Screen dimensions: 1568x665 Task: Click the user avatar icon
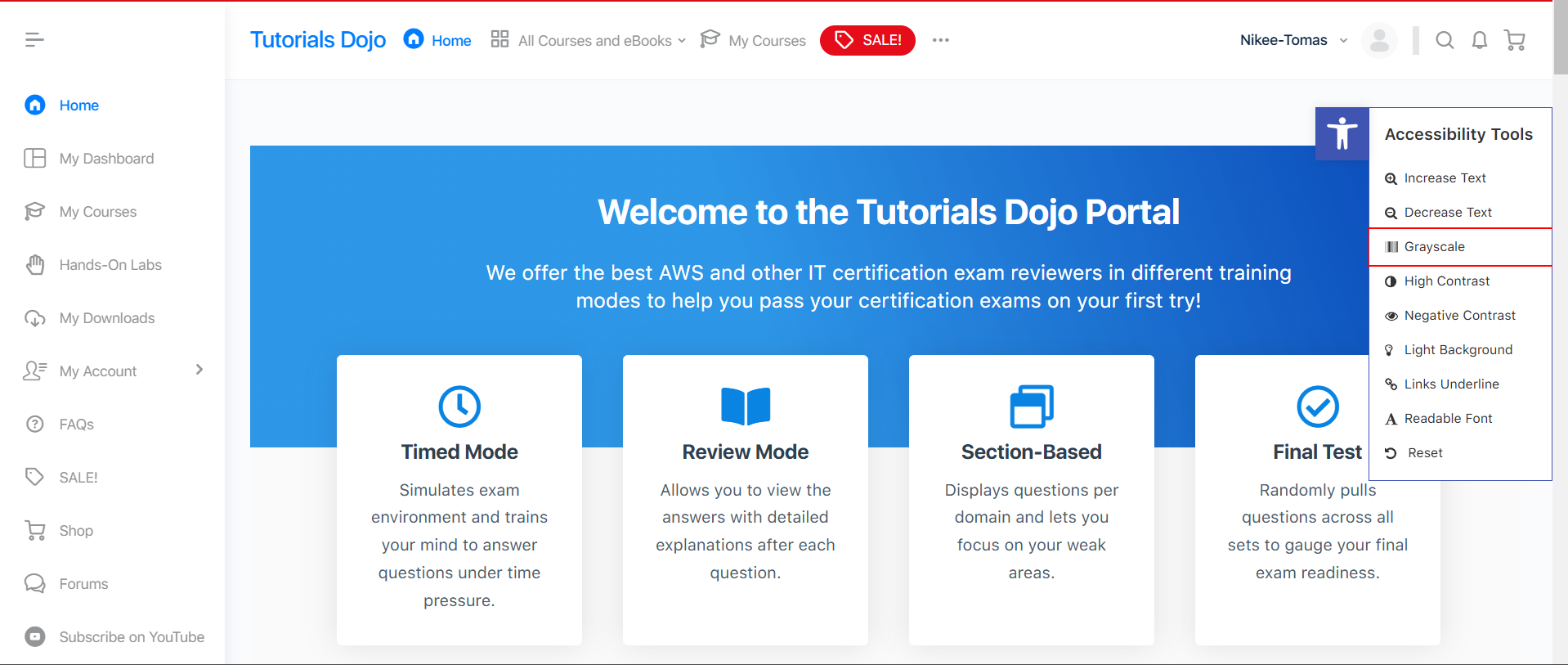pyautogui.click(x=1379, y=40)
